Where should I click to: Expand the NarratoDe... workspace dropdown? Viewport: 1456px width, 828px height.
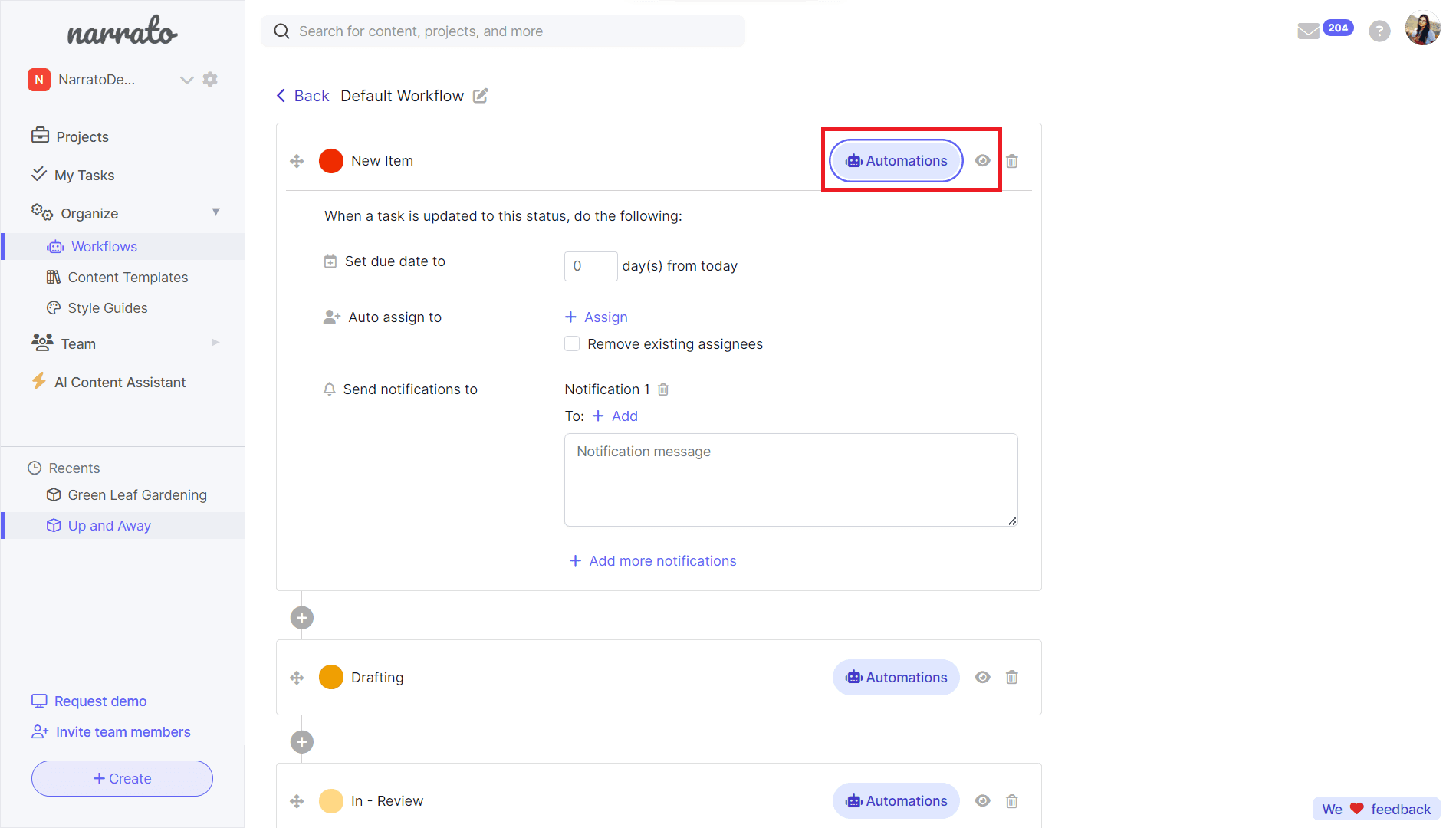186,80
